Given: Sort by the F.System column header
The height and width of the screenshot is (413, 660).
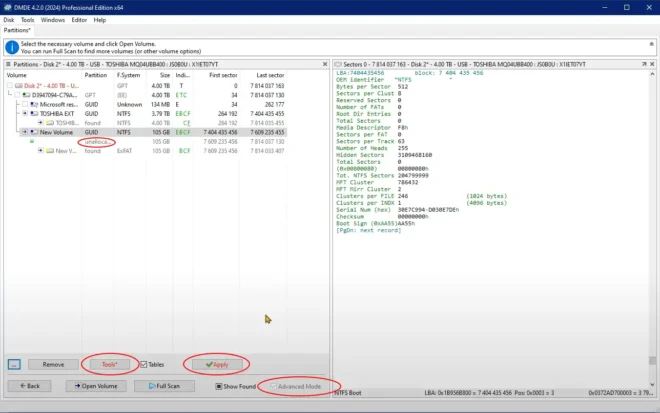Looking at the screenshot, I should point(130,75).
